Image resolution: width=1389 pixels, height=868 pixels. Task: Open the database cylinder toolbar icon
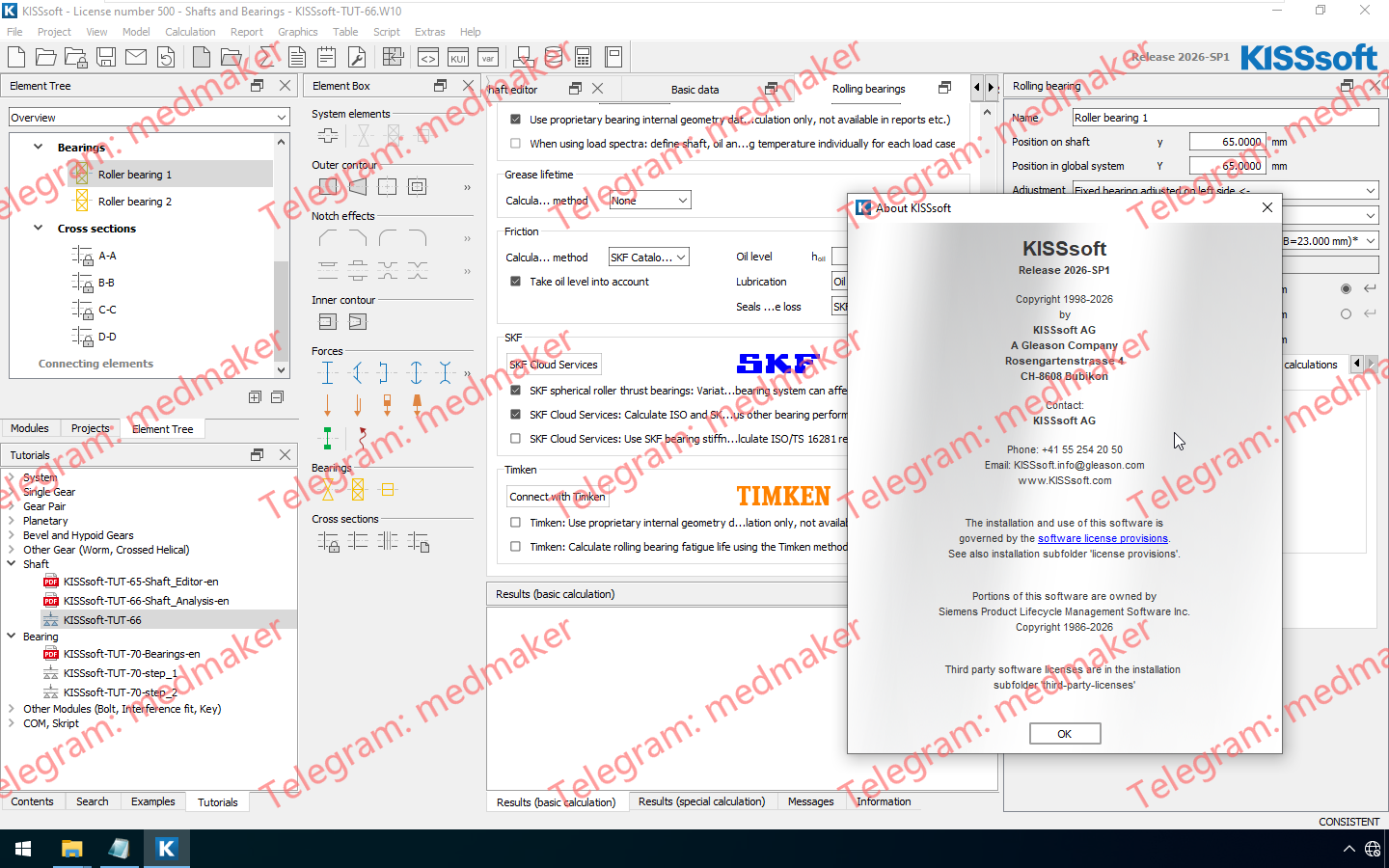554,57
